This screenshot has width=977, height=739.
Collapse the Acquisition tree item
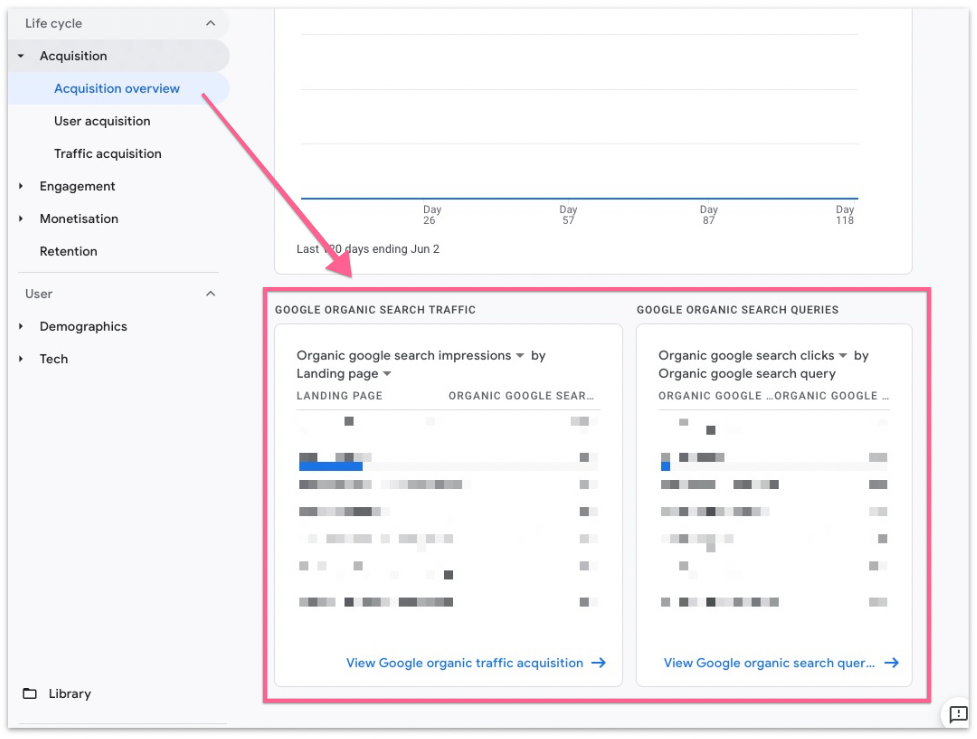click(x=21, y=57)
